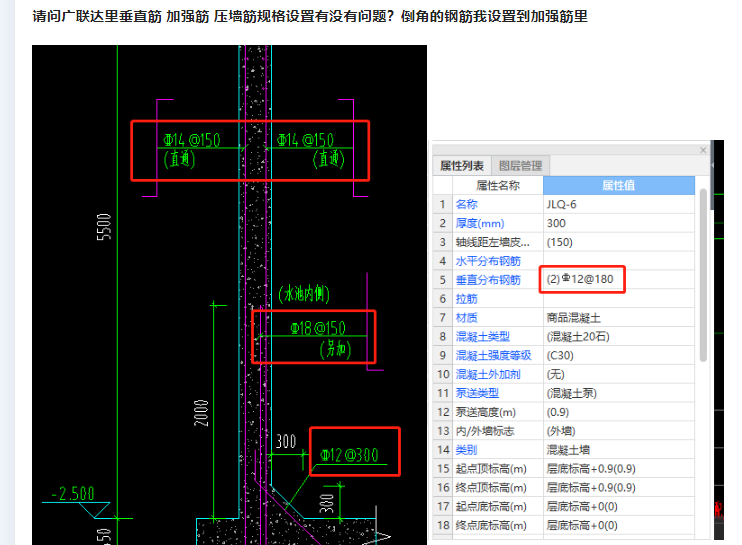Click the property list vertical scrollbar

(x=703, y=274)
